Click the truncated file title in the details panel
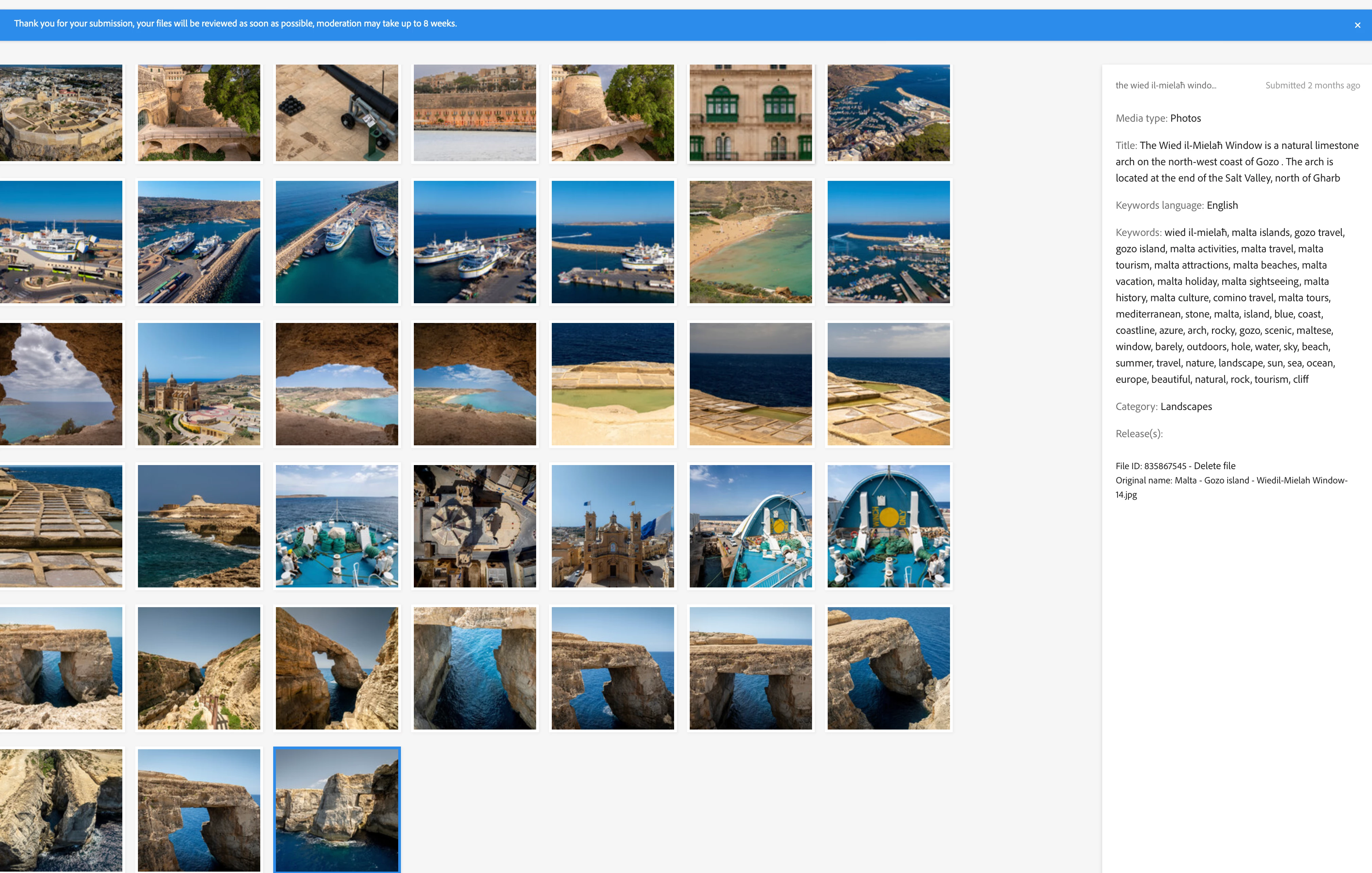The image size is (1372, 873). pos(1165,86)
